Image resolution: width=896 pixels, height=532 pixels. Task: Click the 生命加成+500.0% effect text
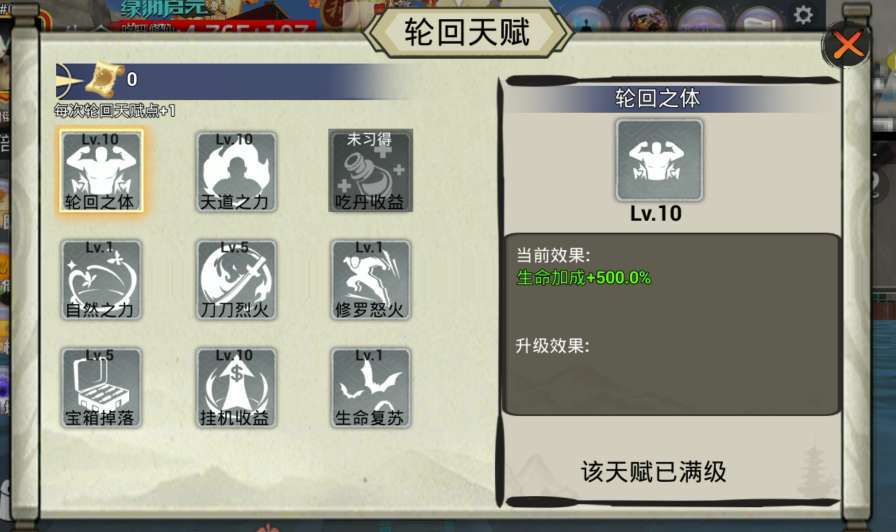point(583,278)
